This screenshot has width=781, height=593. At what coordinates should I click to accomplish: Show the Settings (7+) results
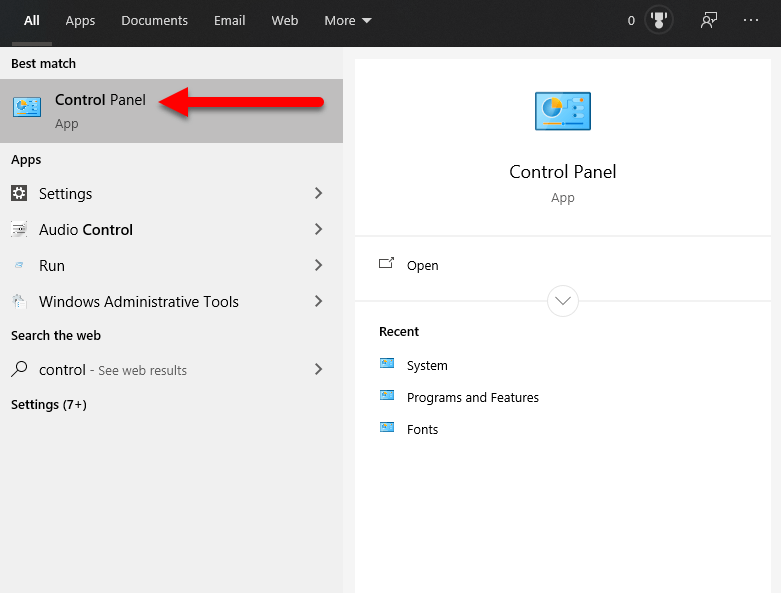point(49,404)
